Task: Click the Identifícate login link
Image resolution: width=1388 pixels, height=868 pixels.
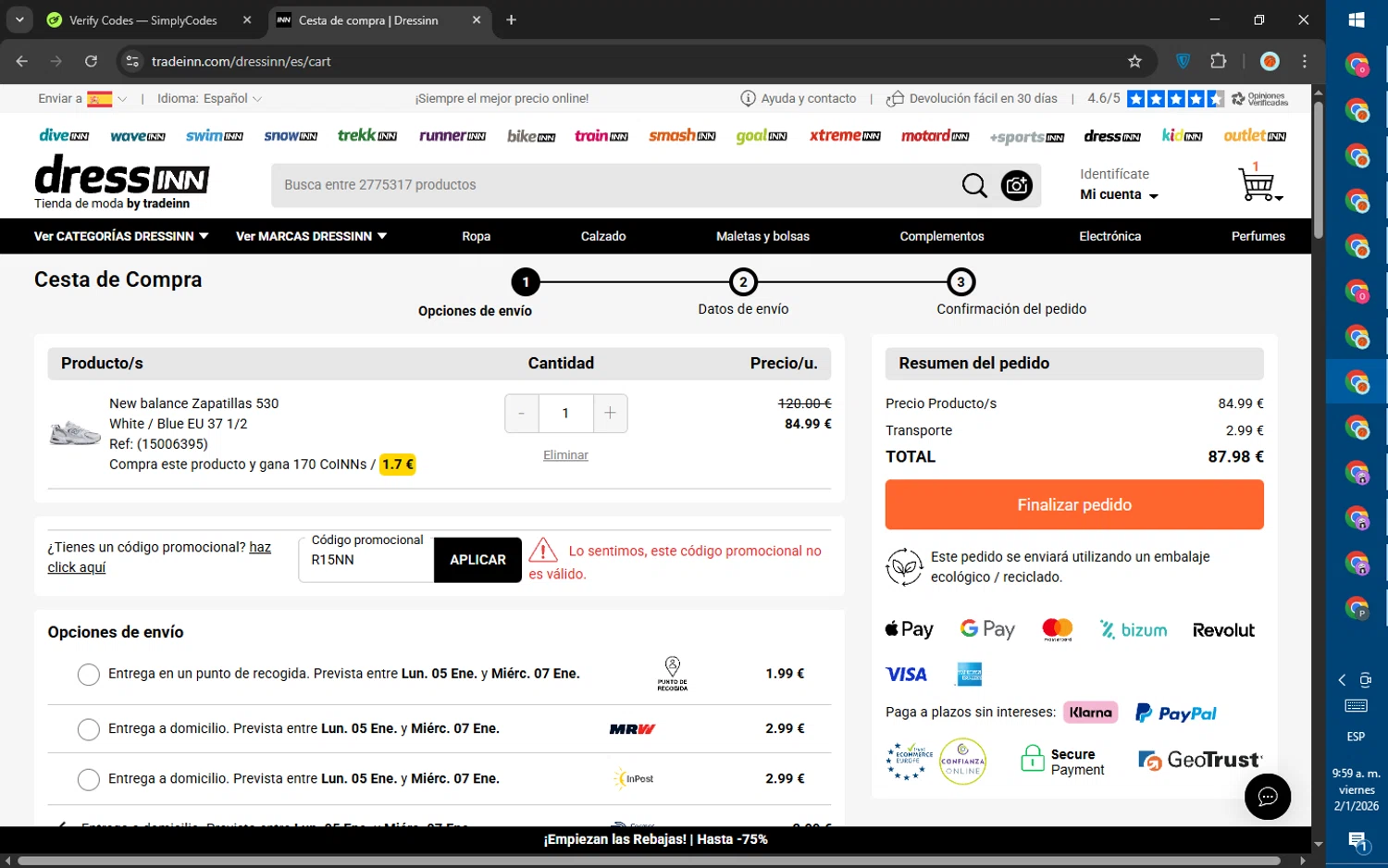Action: point(1114,174)
